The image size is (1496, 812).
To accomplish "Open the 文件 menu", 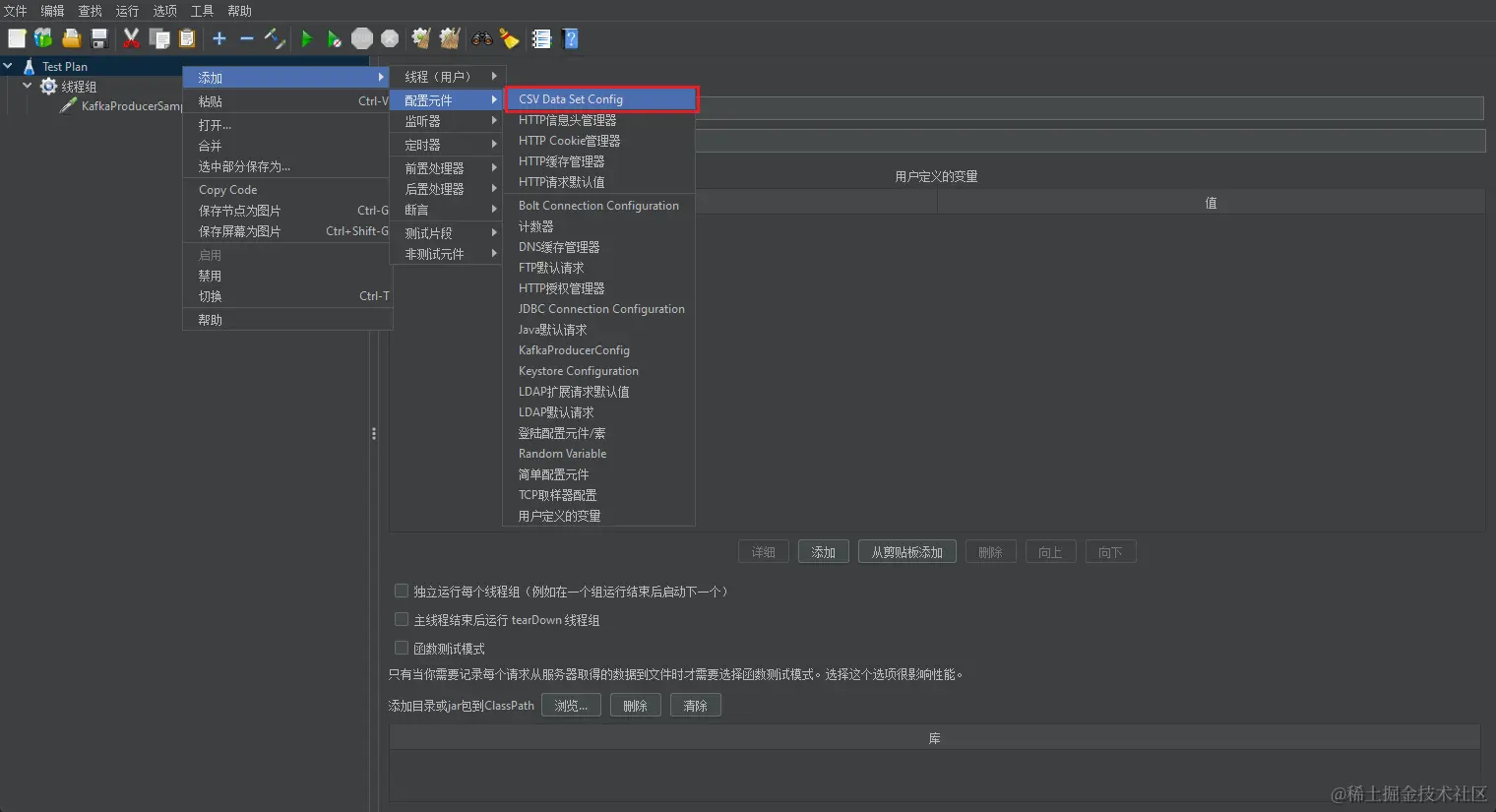I will [x=16, y=11].
